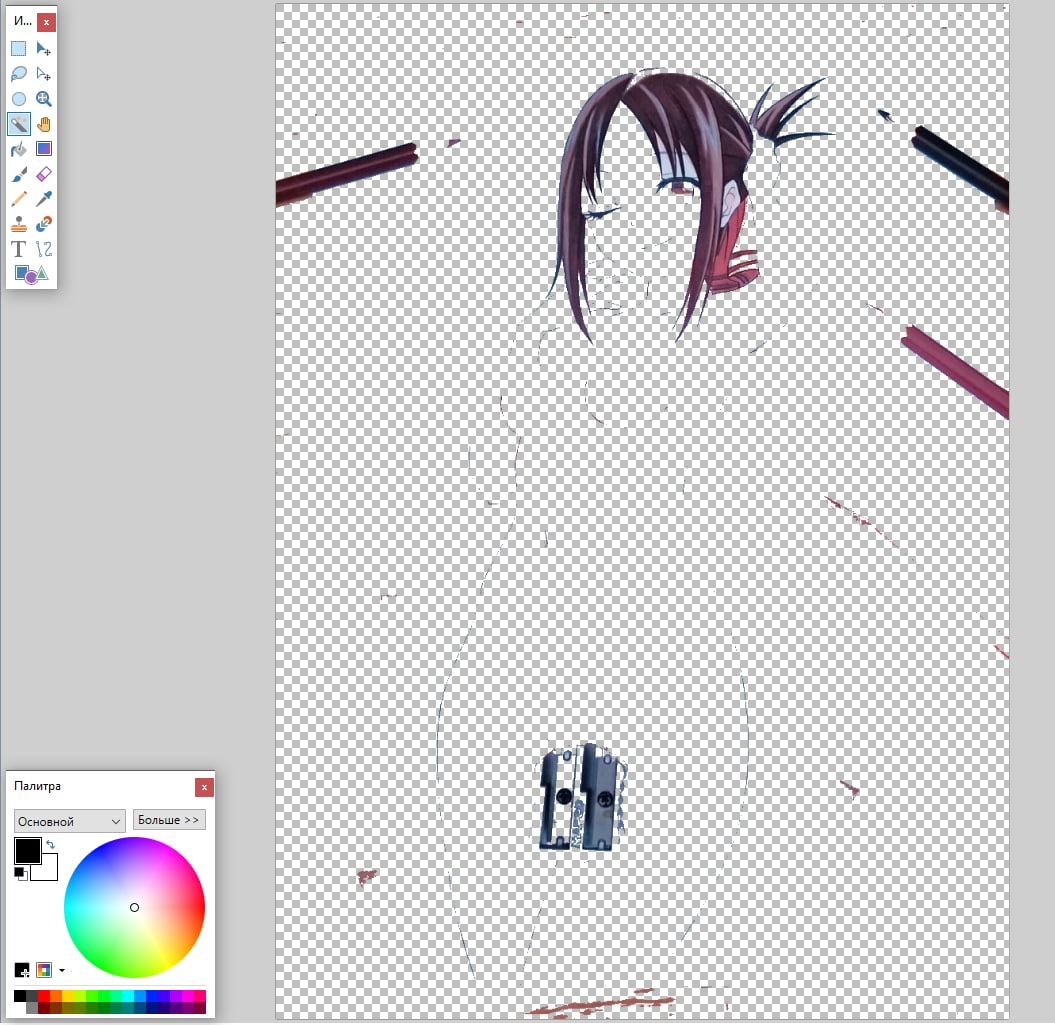Select the Ellipse Select tool

(x=19, y=99)
